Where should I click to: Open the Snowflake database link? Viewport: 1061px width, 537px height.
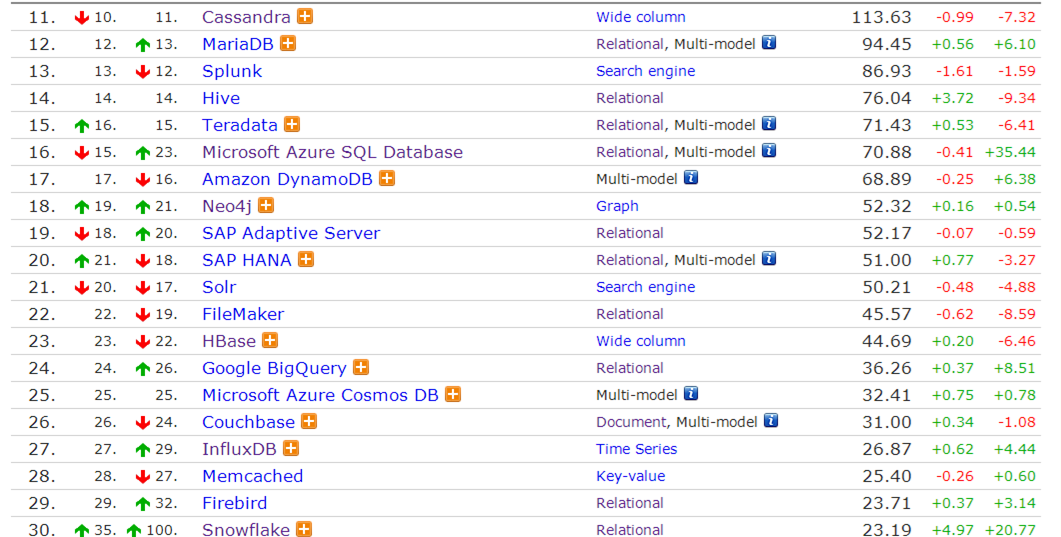click(x=246, y=530)
